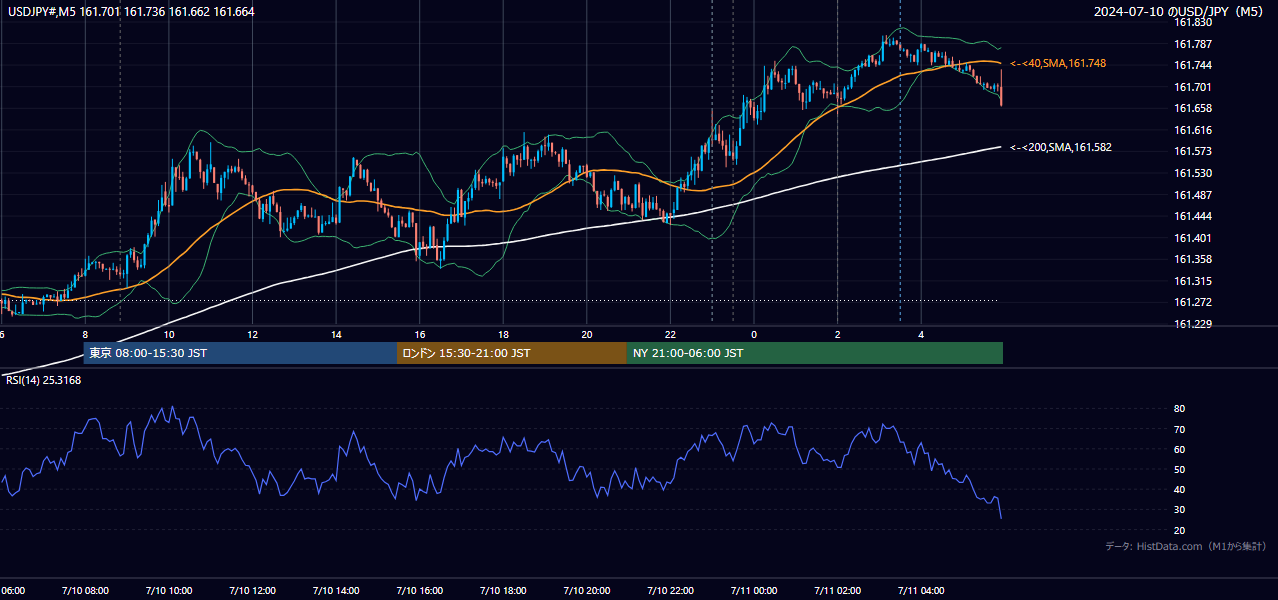Viewport: 1278px width, 600px height.
Task: Click RSI scale level 80
Action: tap(1180, 409)
